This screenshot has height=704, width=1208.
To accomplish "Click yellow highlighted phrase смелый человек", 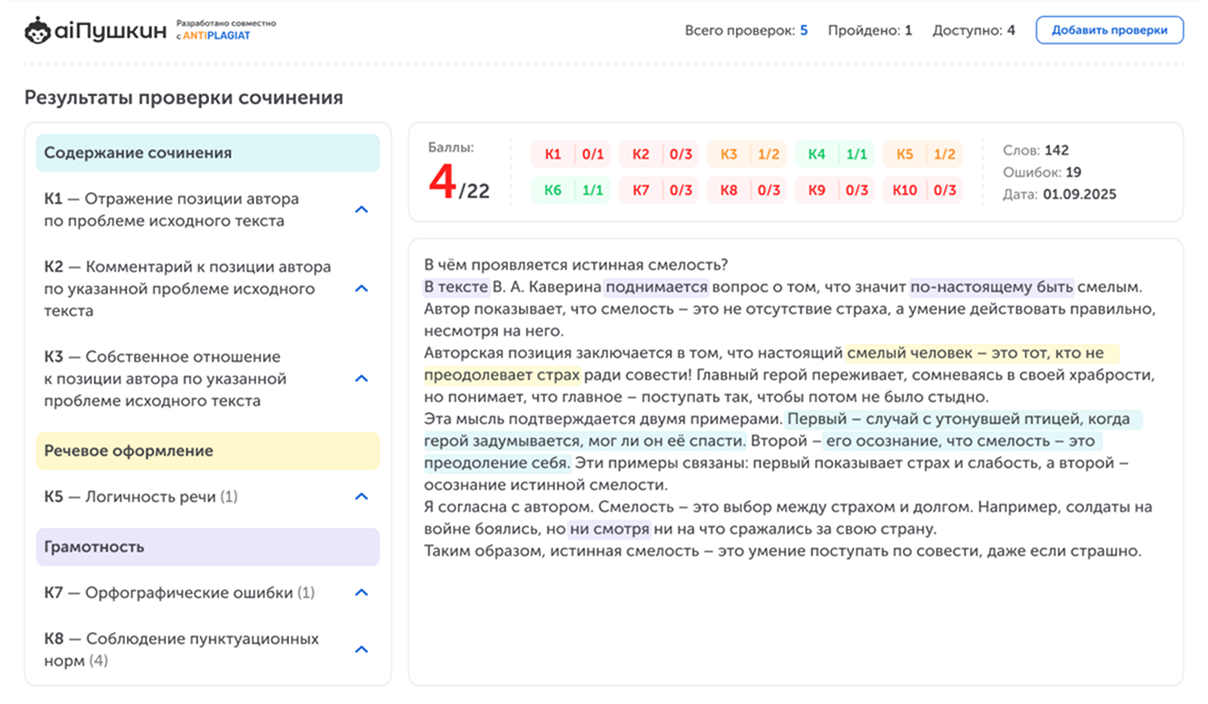I will [910, 353].
